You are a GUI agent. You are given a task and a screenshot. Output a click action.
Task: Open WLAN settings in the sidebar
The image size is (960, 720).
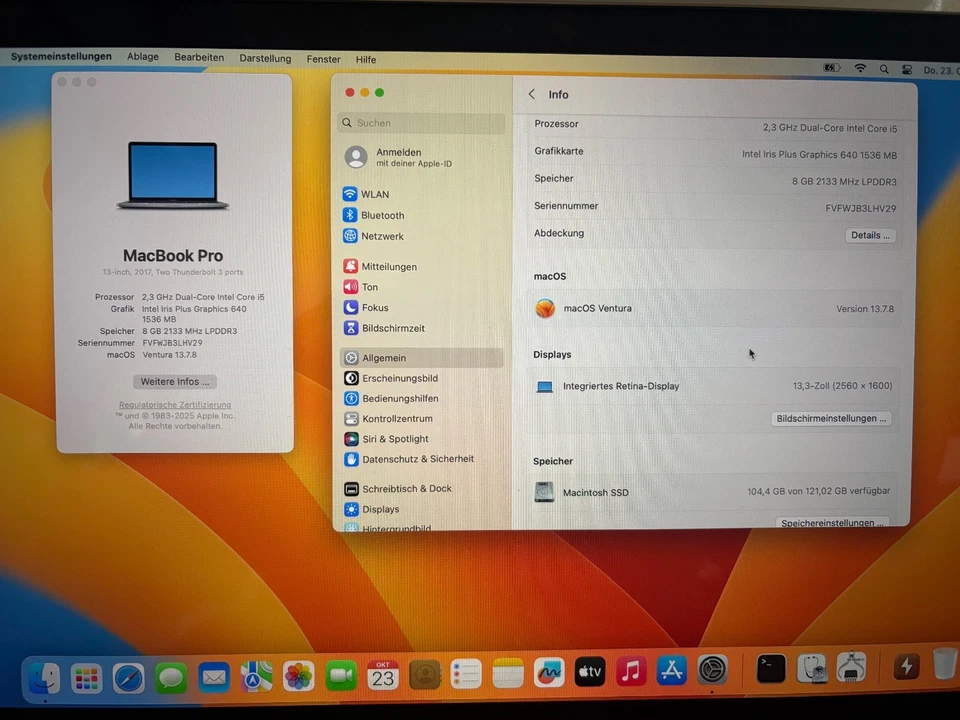point(375,194)
